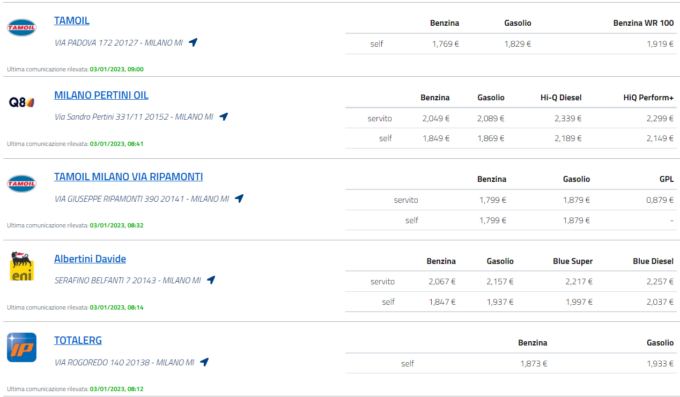The width and height of the screenshot is (680, 397).
Task: Open the Albertini Davide station link
Action: 90,259
